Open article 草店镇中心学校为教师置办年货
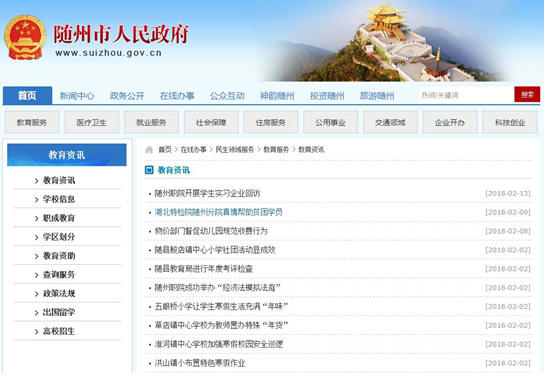The height and width of the screenshot is (380, 544). [221, 325]
